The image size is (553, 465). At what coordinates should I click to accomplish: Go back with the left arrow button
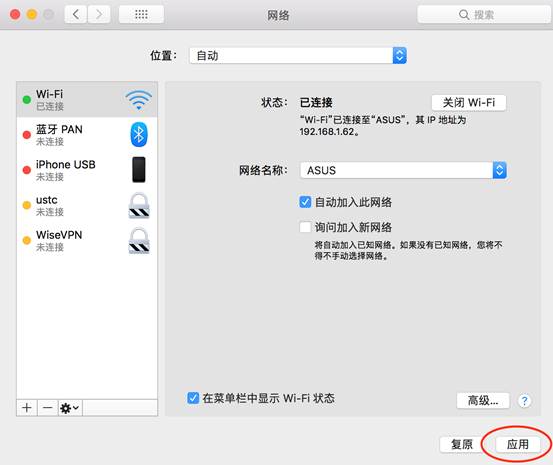75,14
